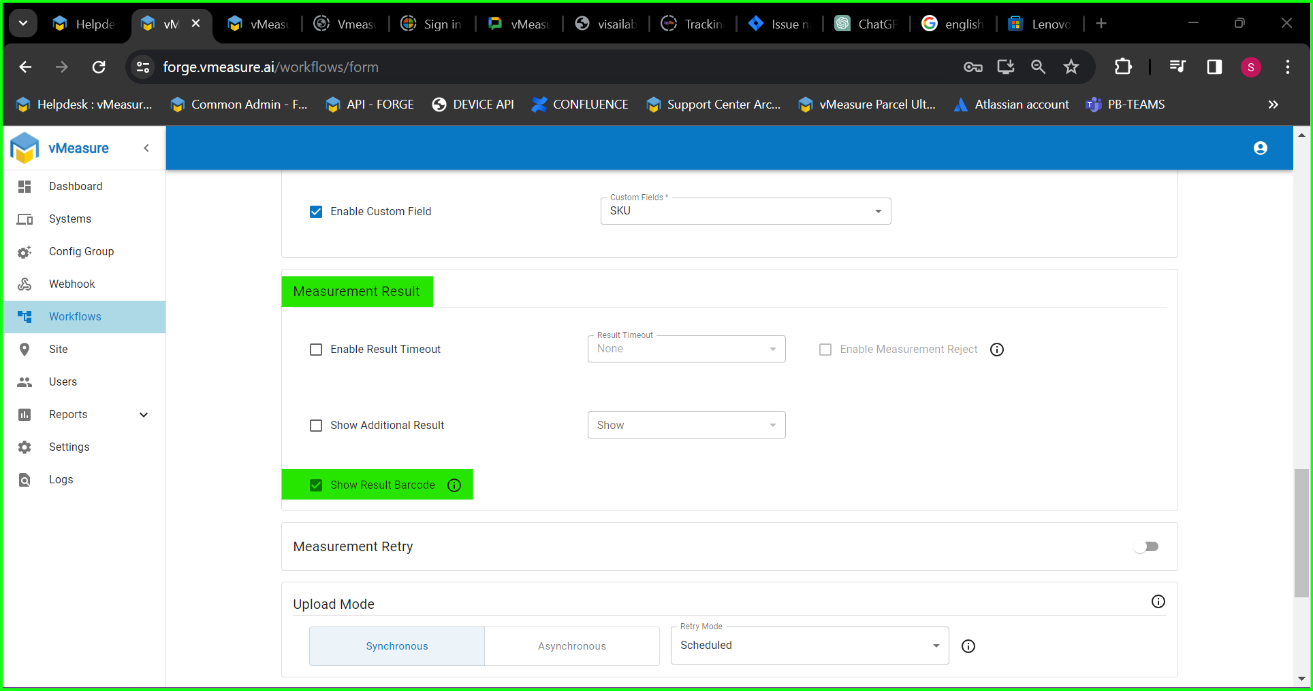
Task: Uncheck Enable Custom Field checkbox
Action: (316, 212)
